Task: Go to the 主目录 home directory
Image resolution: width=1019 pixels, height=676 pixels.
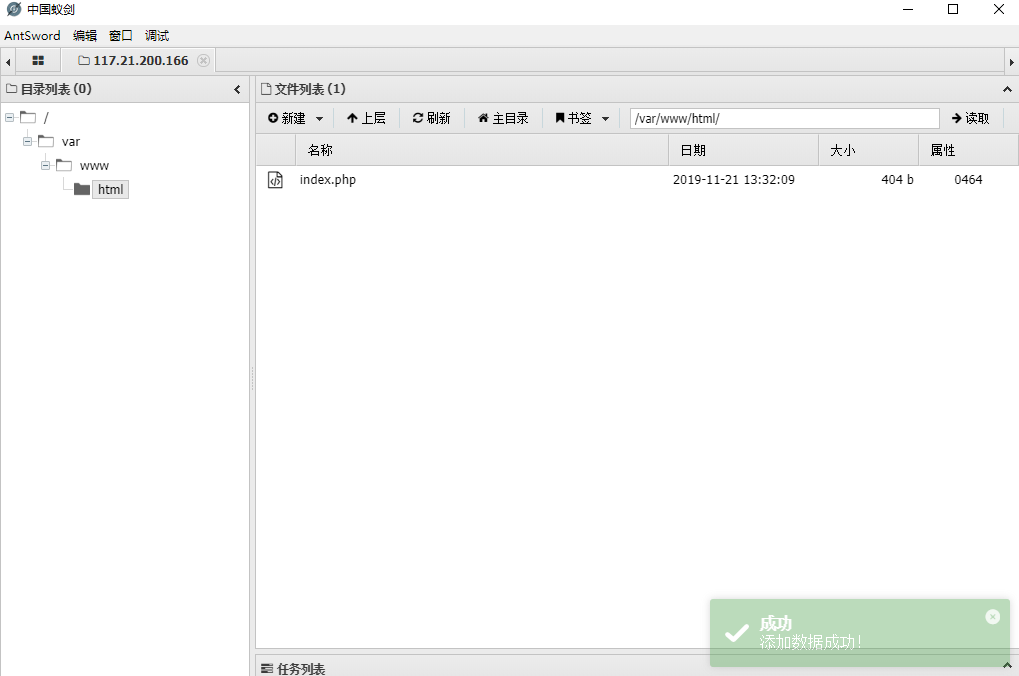Action: [x=503, y=118]
